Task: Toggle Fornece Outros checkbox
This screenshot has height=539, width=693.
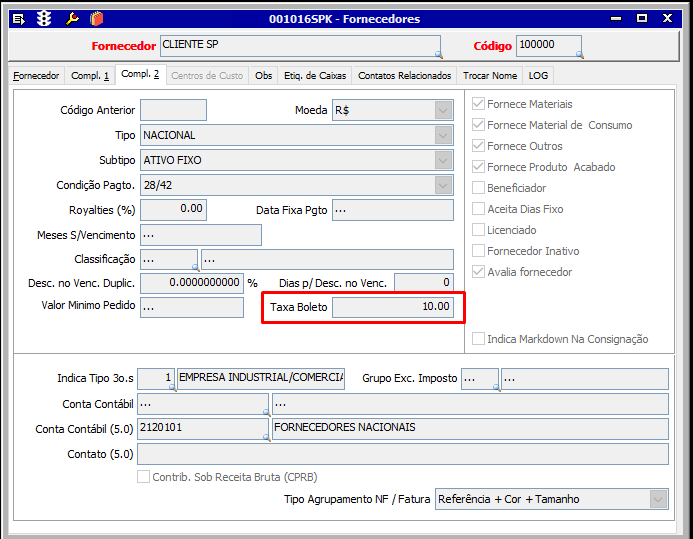Action: 478,146
